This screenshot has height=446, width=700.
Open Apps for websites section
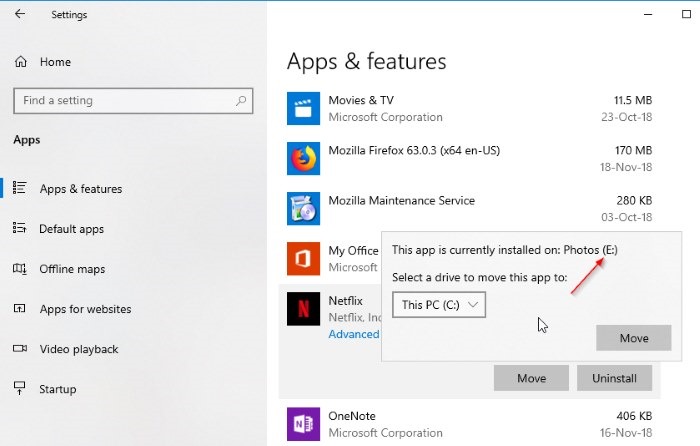tap(85, 309)
